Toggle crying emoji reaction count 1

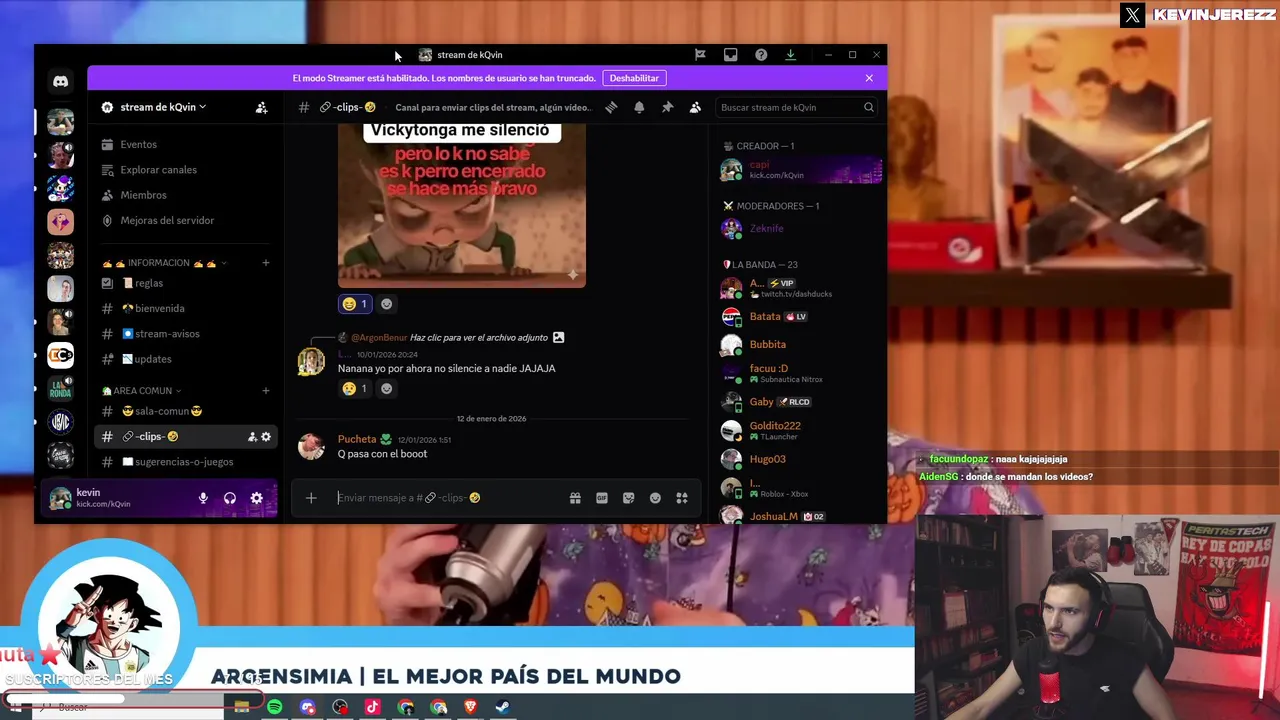pos(354,389)
